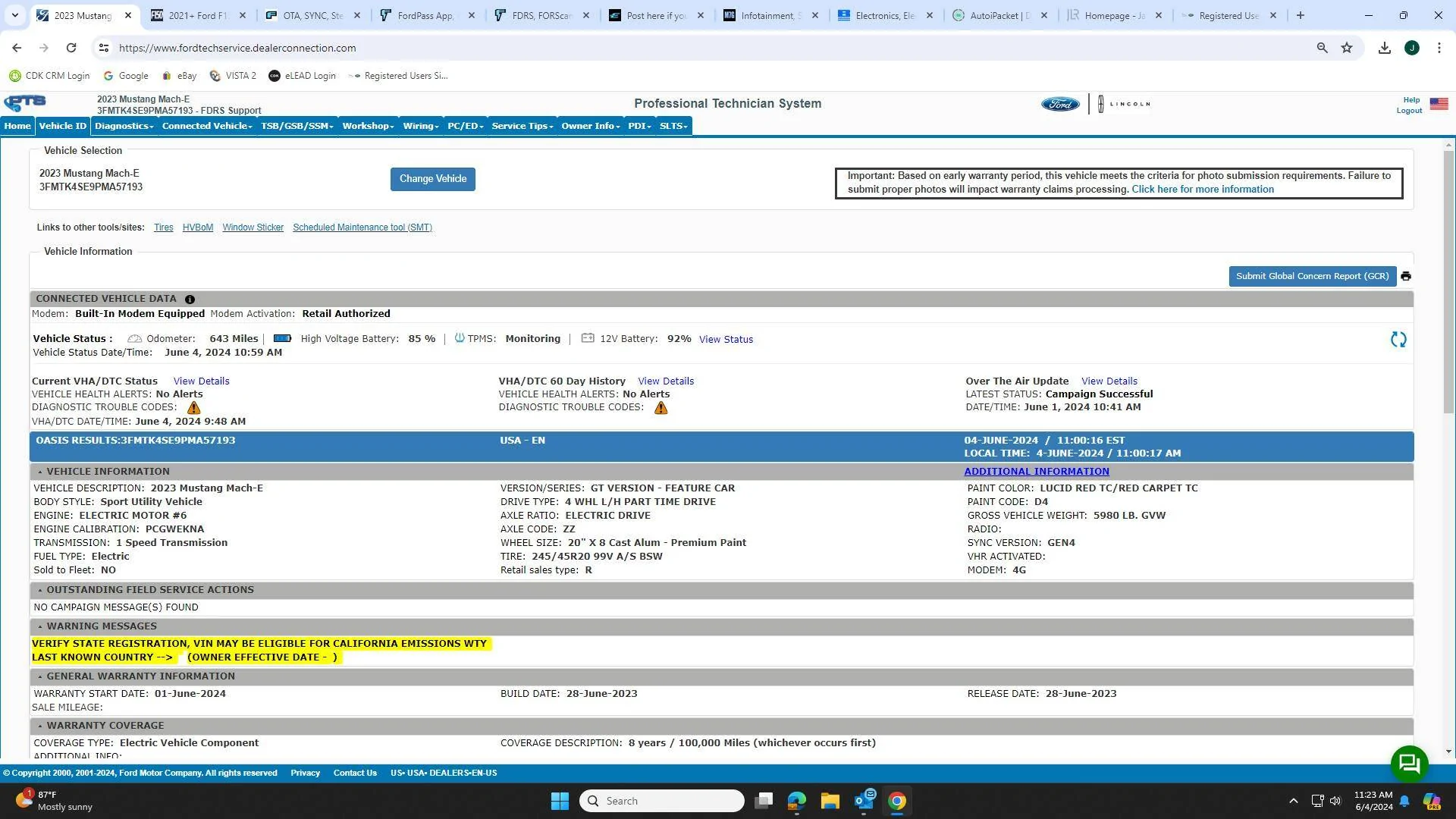View Status of the 12V battery
The height and width of the screenshot is (819, 1456).
pos(726,340)
